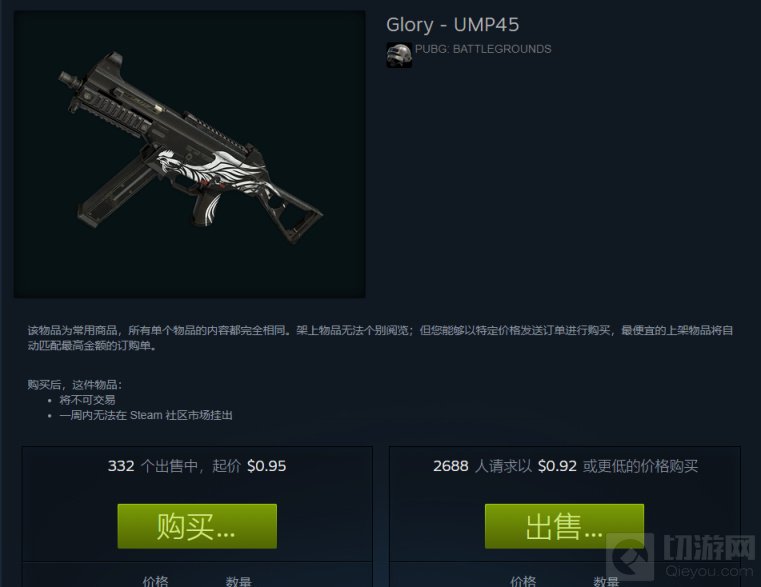
Task: Click the 2688 buy requests count
Action: pos(450,466)
